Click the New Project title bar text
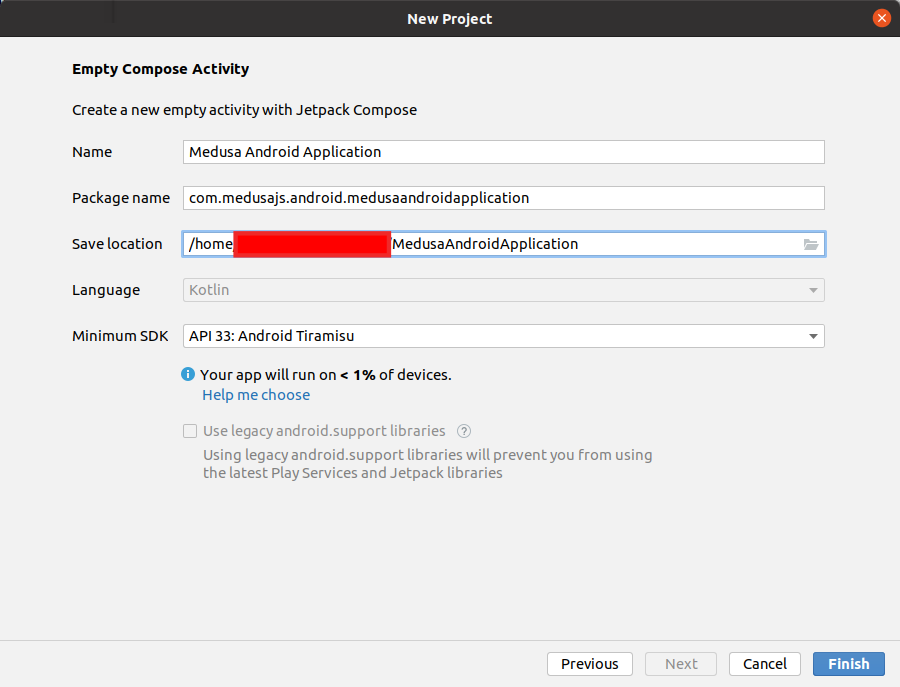The height and width of the screenshot is (687, 900). click(449, 19)
